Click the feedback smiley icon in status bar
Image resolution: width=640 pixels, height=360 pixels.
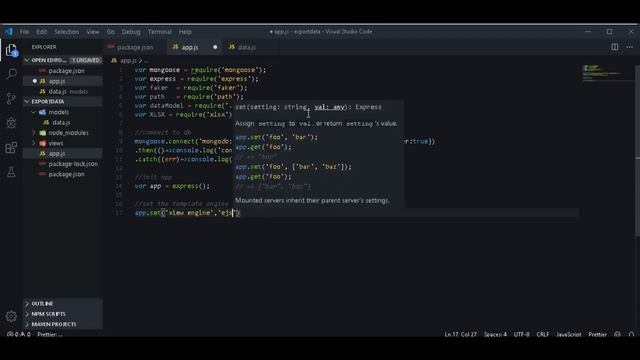click(617, 334)
